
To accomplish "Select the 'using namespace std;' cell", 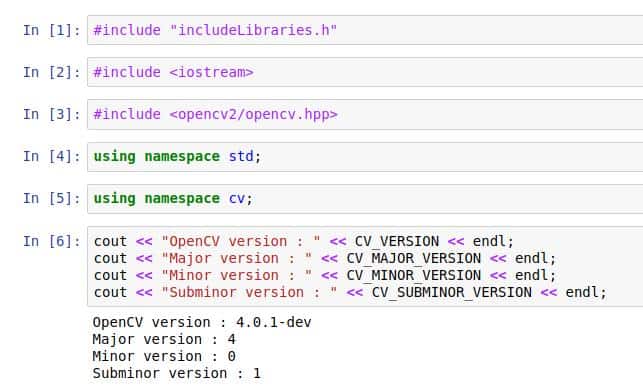I will [365, 157].
